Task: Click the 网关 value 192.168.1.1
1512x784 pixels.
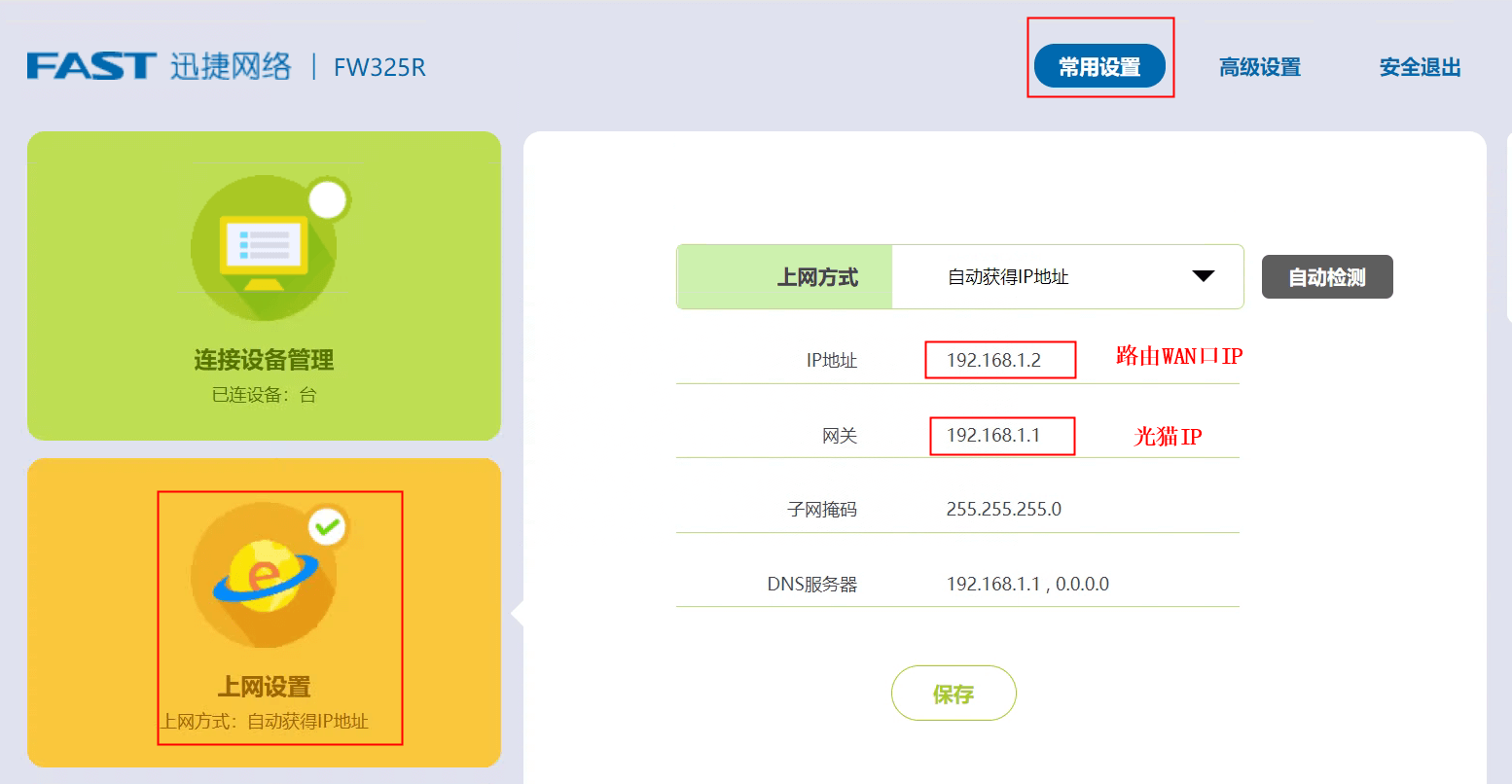Action: (x=993, y=435)
